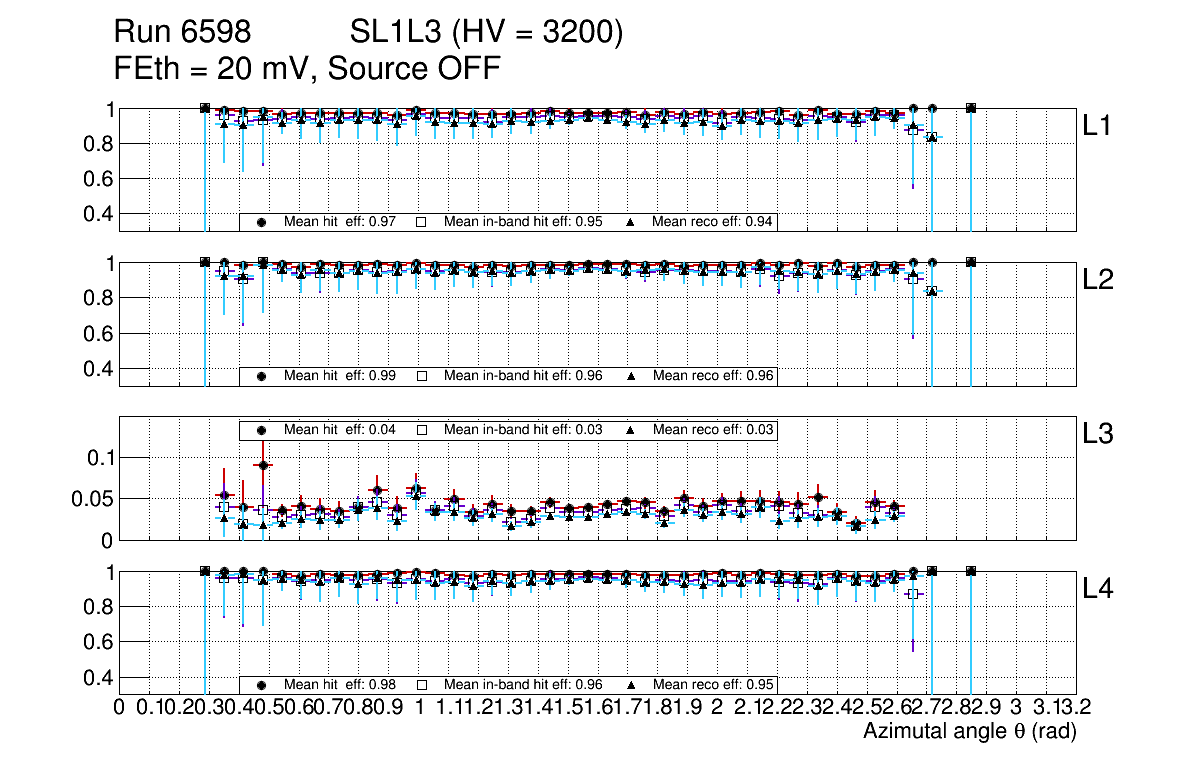Click the 'SL1L3 (HV = 3200)' heading
Screen dimensions: 1196x772
[487, 34]
